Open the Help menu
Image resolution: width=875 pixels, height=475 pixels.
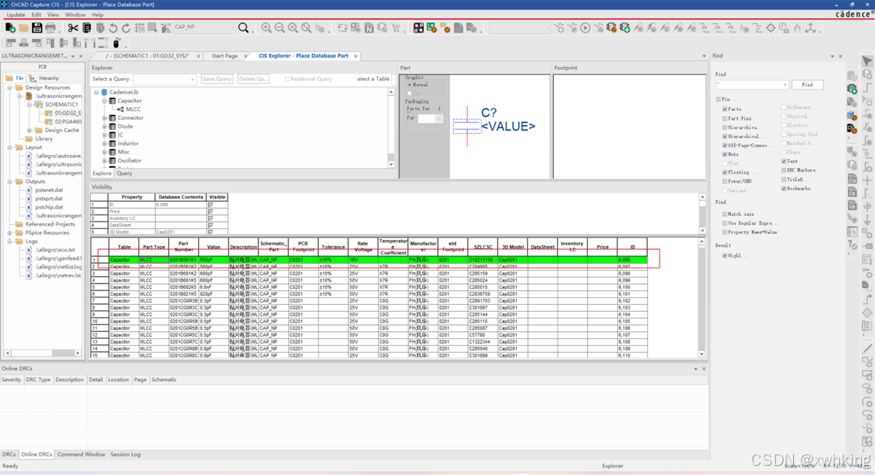coord(97,15)
